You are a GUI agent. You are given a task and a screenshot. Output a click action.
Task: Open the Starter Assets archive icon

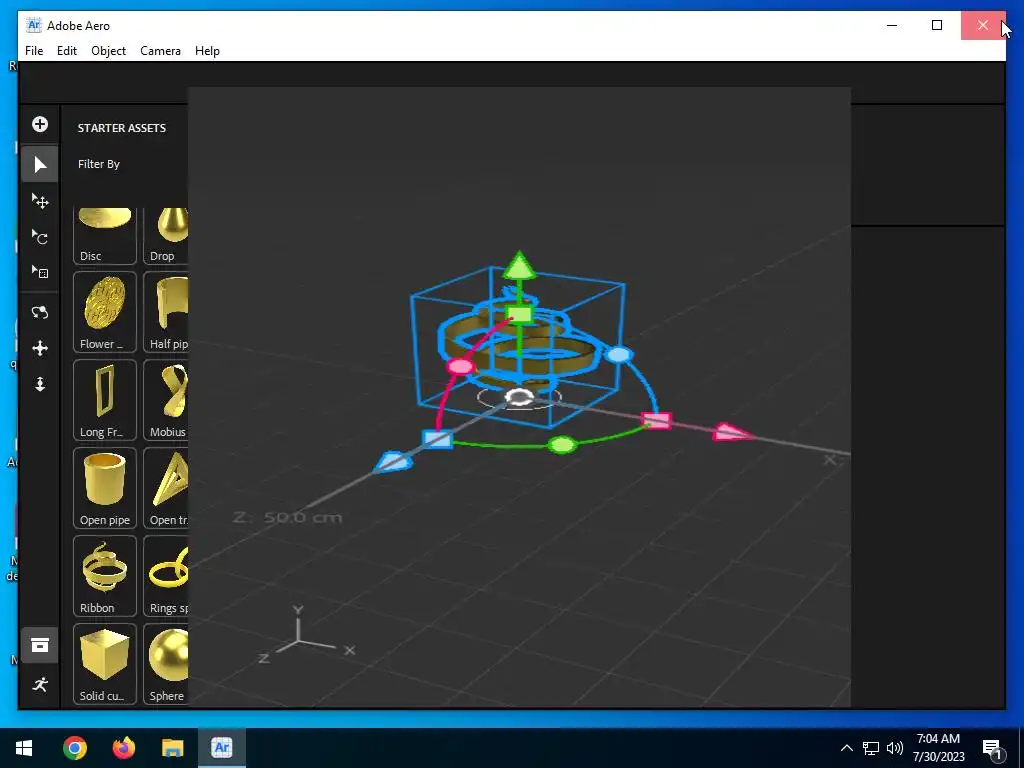pyautogui.click(x=40, y=645)
